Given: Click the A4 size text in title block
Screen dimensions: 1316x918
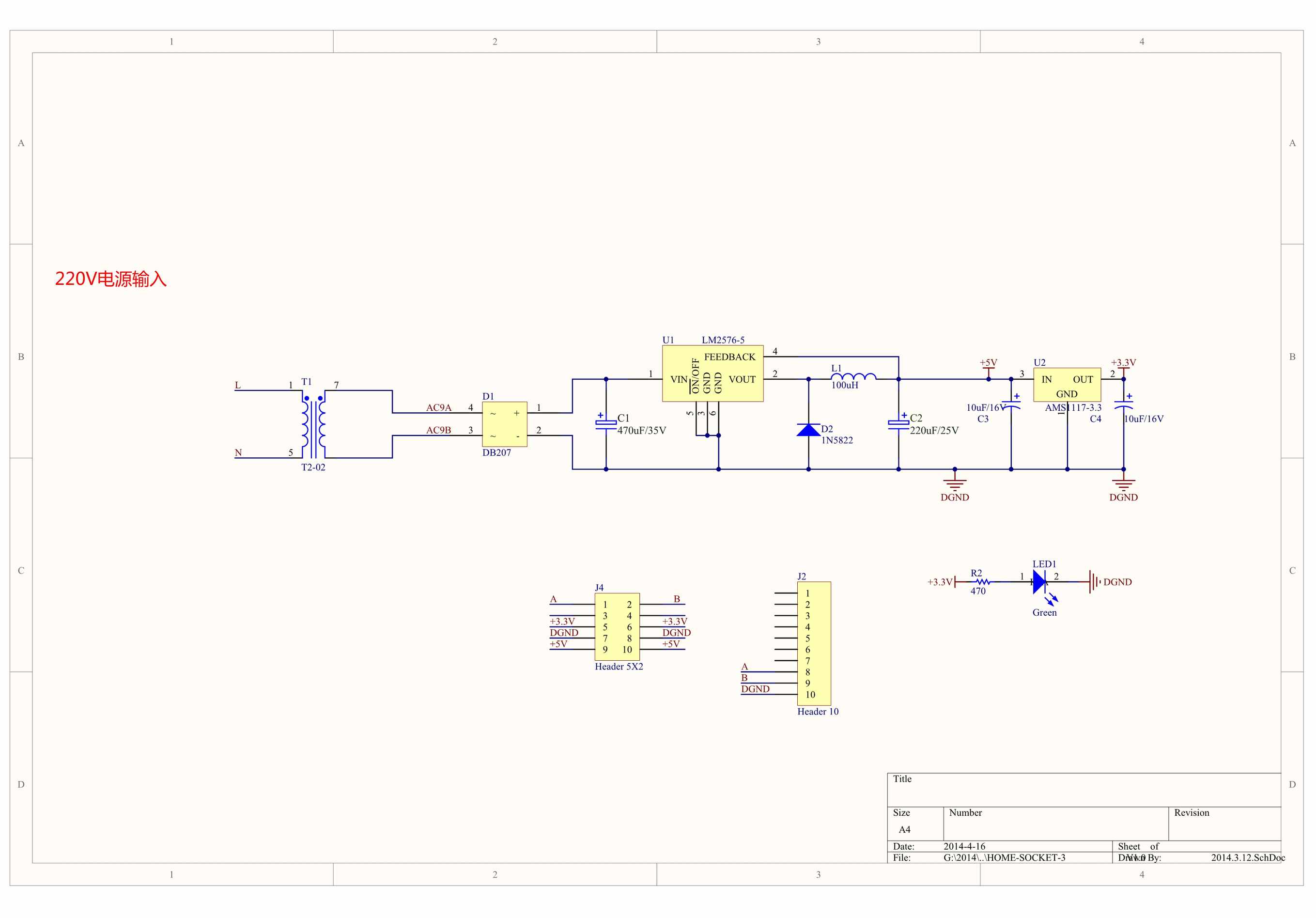Looking at the screenshot, I should [x=904, y=830].
